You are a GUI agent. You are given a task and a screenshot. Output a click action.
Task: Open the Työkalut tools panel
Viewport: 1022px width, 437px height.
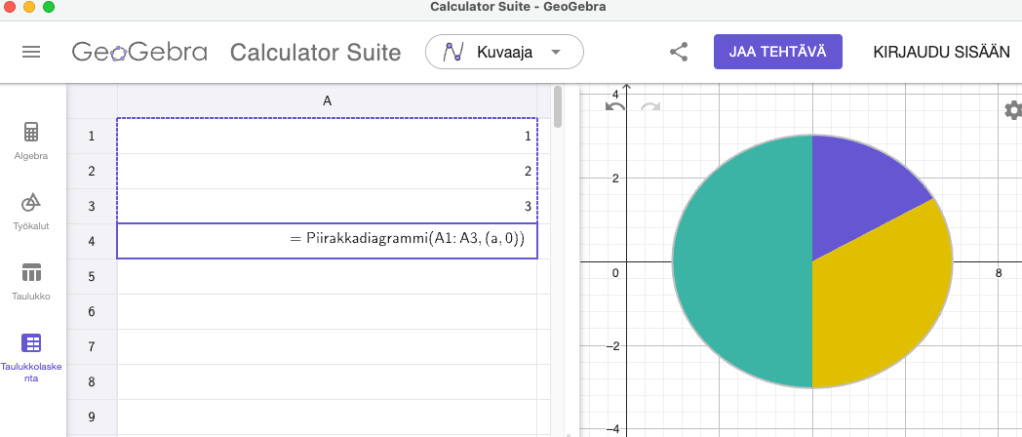[31, 210]
